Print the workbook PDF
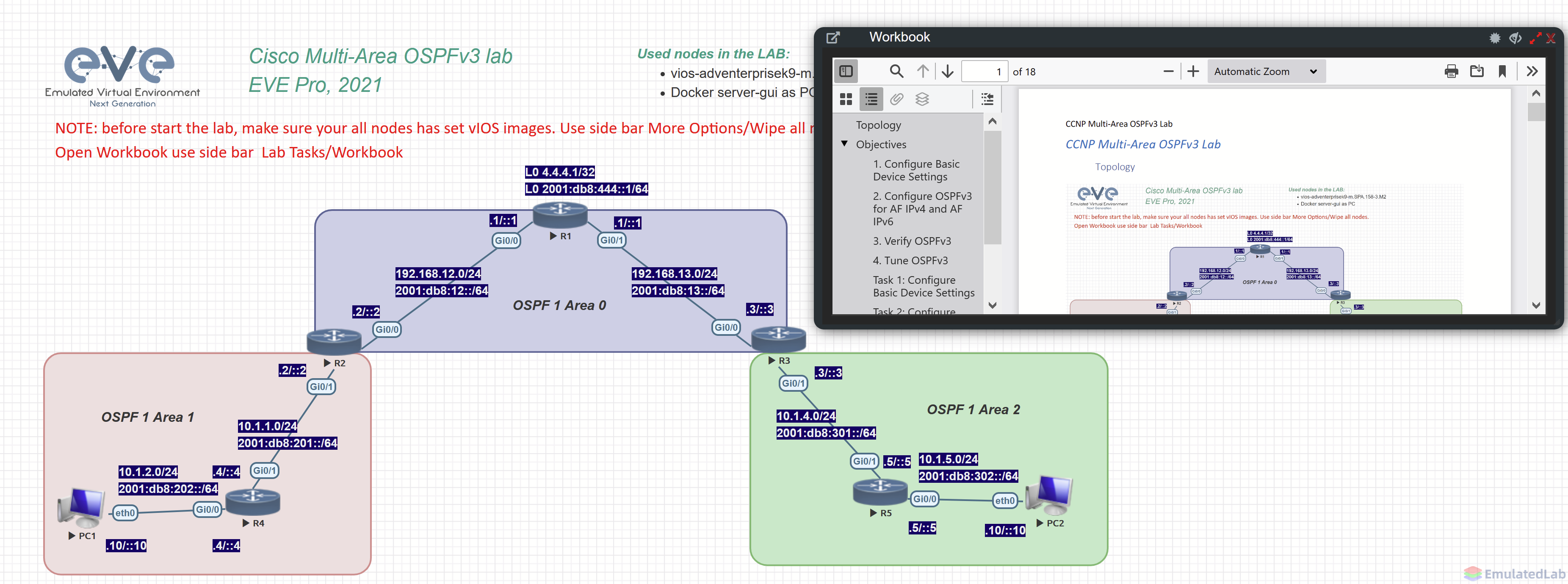The height and width of the screenshot is (584, 1568). 1451,71
